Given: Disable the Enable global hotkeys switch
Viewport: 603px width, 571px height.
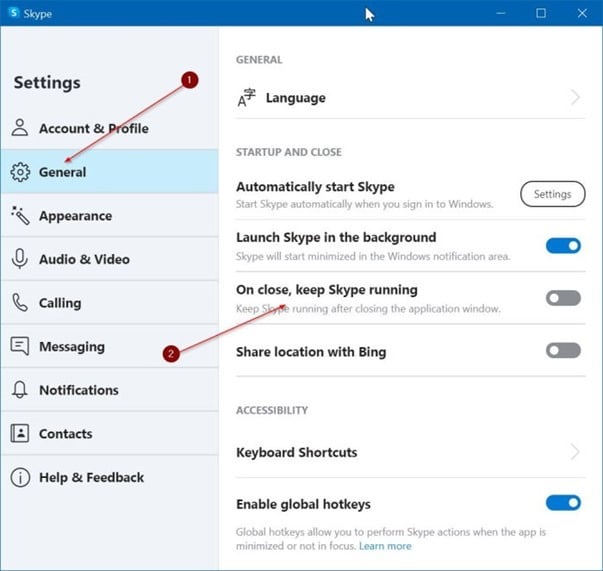Looking at the screenshot, I should (x=563, y=503).
